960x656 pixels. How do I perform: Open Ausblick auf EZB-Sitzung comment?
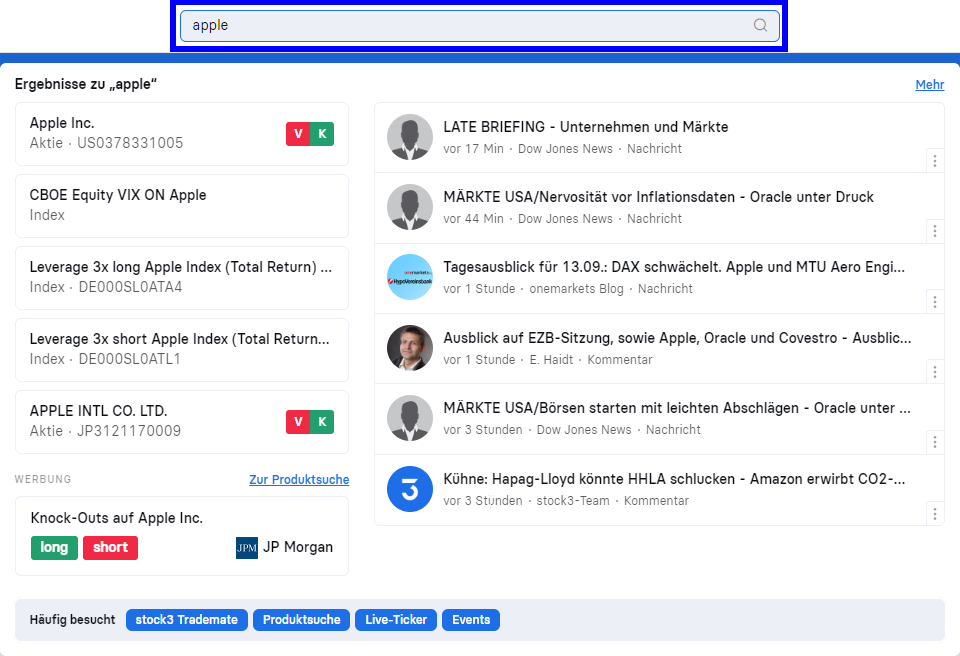[x=677, y=338]
